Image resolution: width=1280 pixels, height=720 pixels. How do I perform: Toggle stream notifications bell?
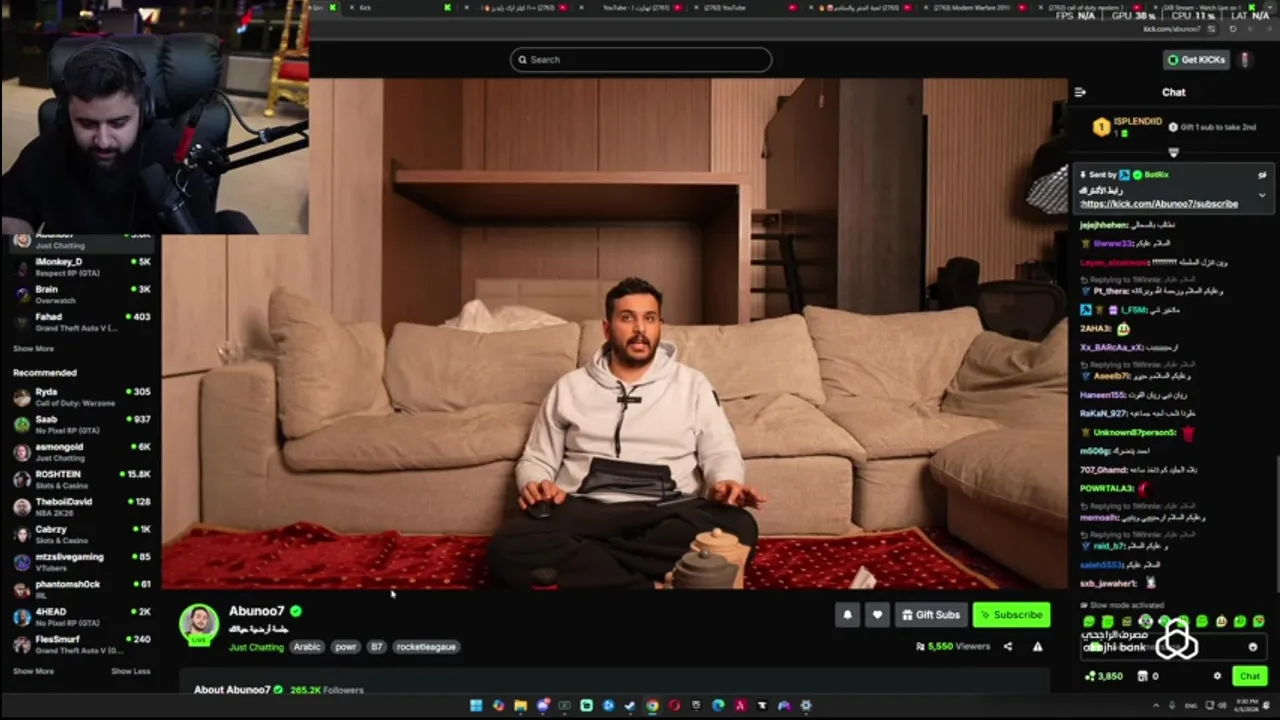[847, 615]
